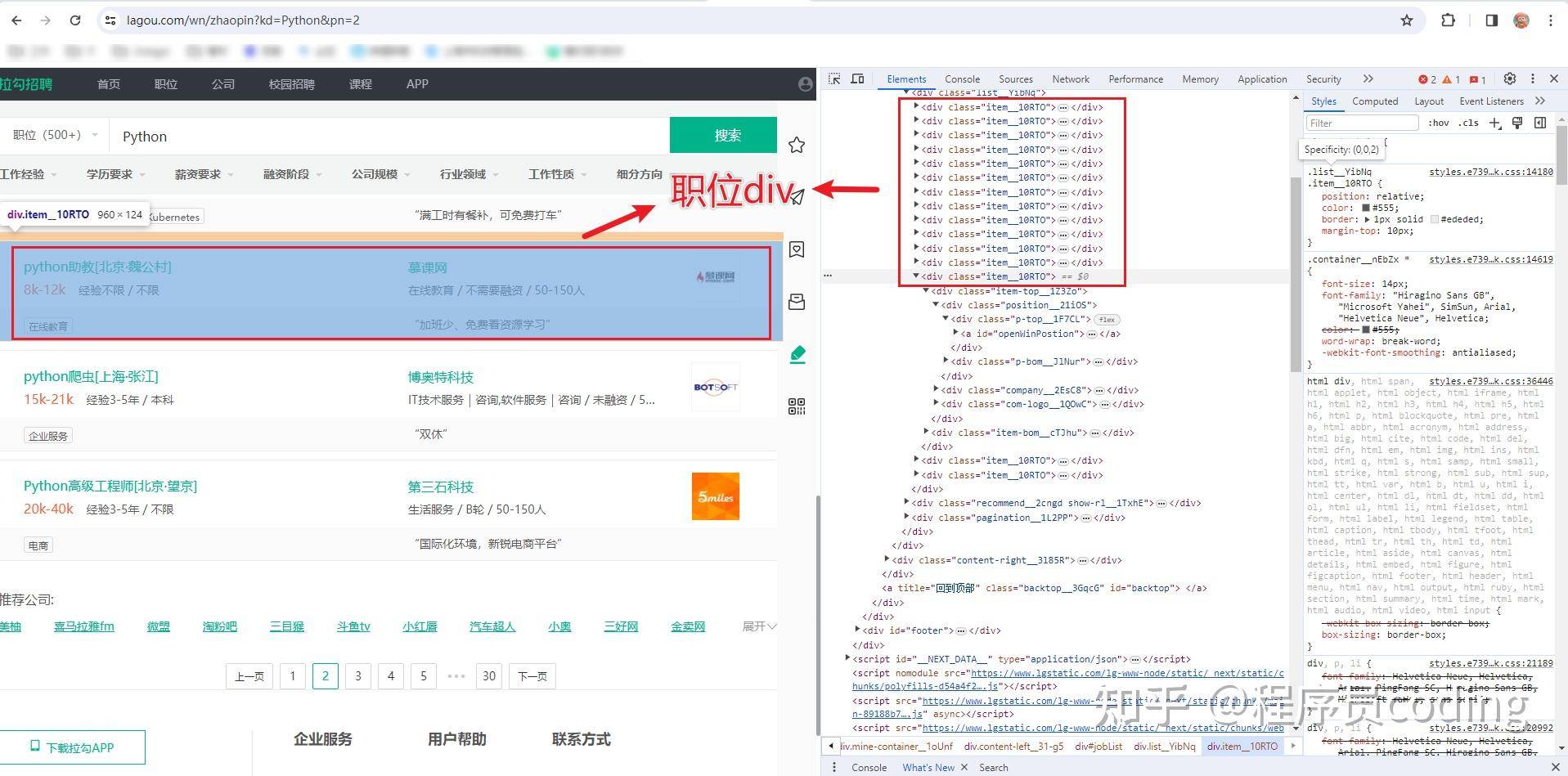Click the 下载拉勾APP button

tap(73, 747)
